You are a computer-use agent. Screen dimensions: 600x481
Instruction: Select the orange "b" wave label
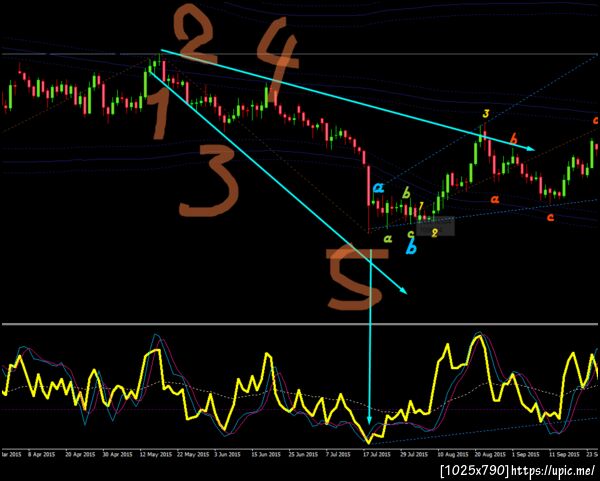pos(516,138)
